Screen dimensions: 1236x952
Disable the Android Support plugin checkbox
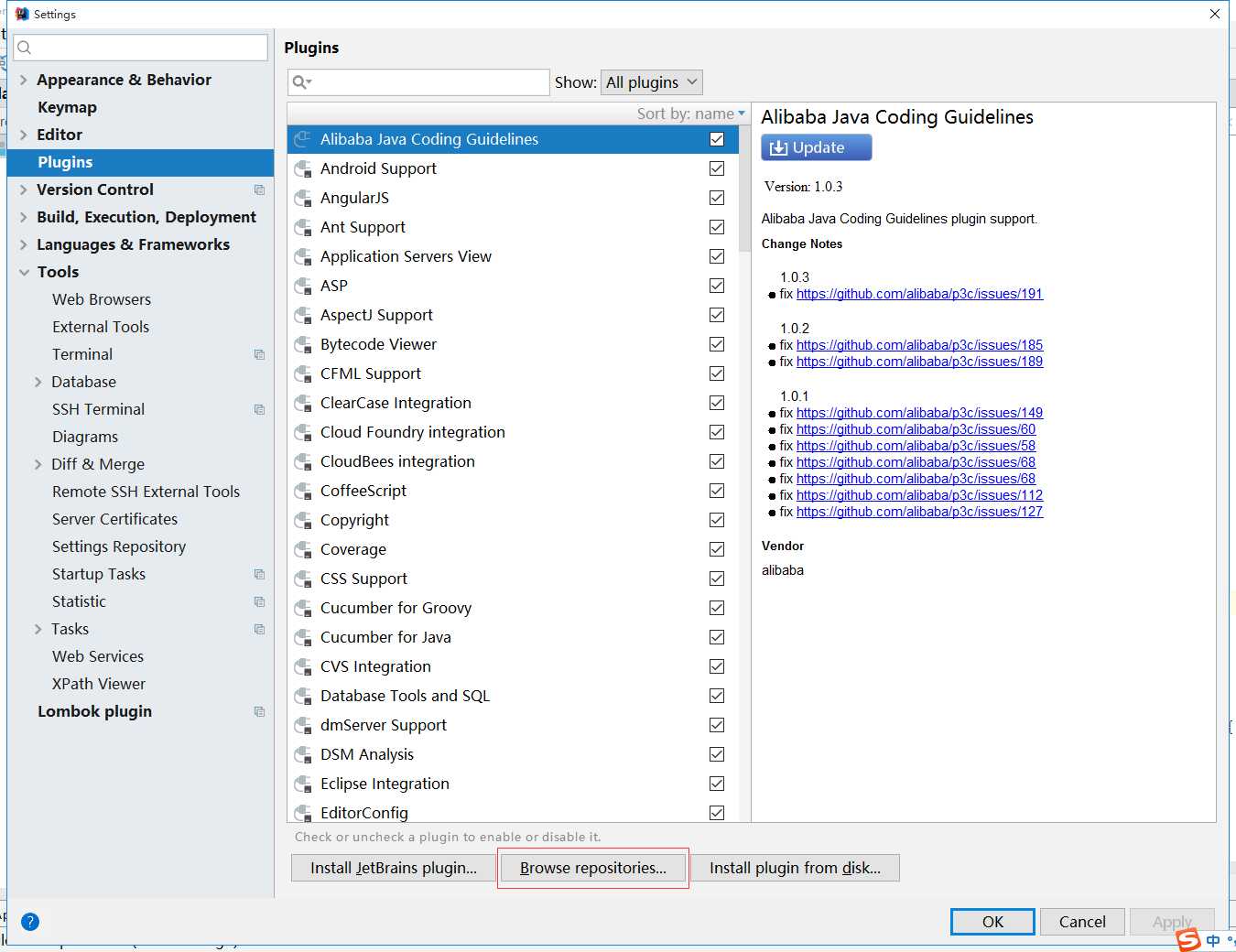click(x=717, y=168)
